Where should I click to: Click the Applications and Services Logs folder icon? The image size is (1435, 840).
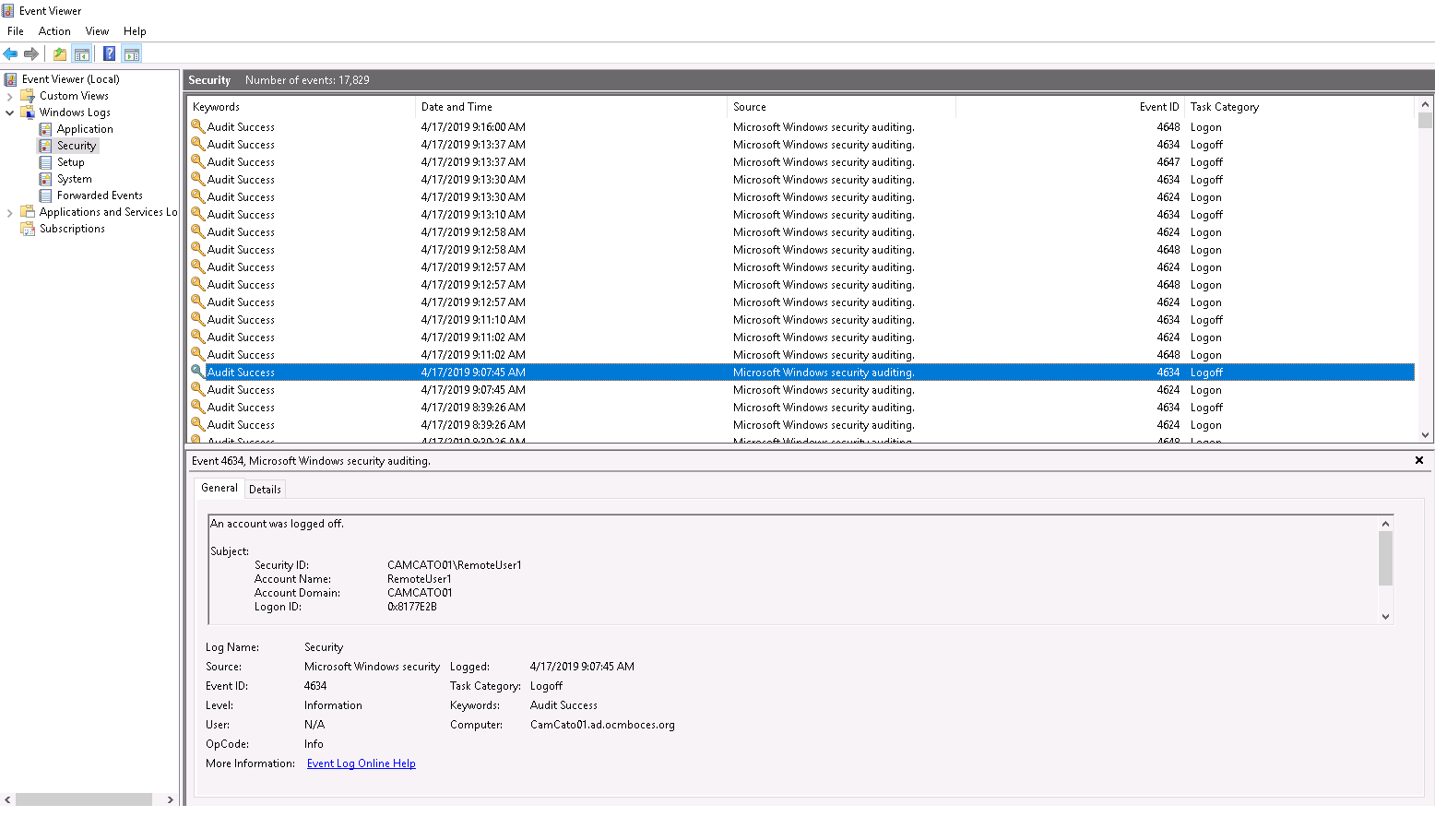(x=29, y=212)
